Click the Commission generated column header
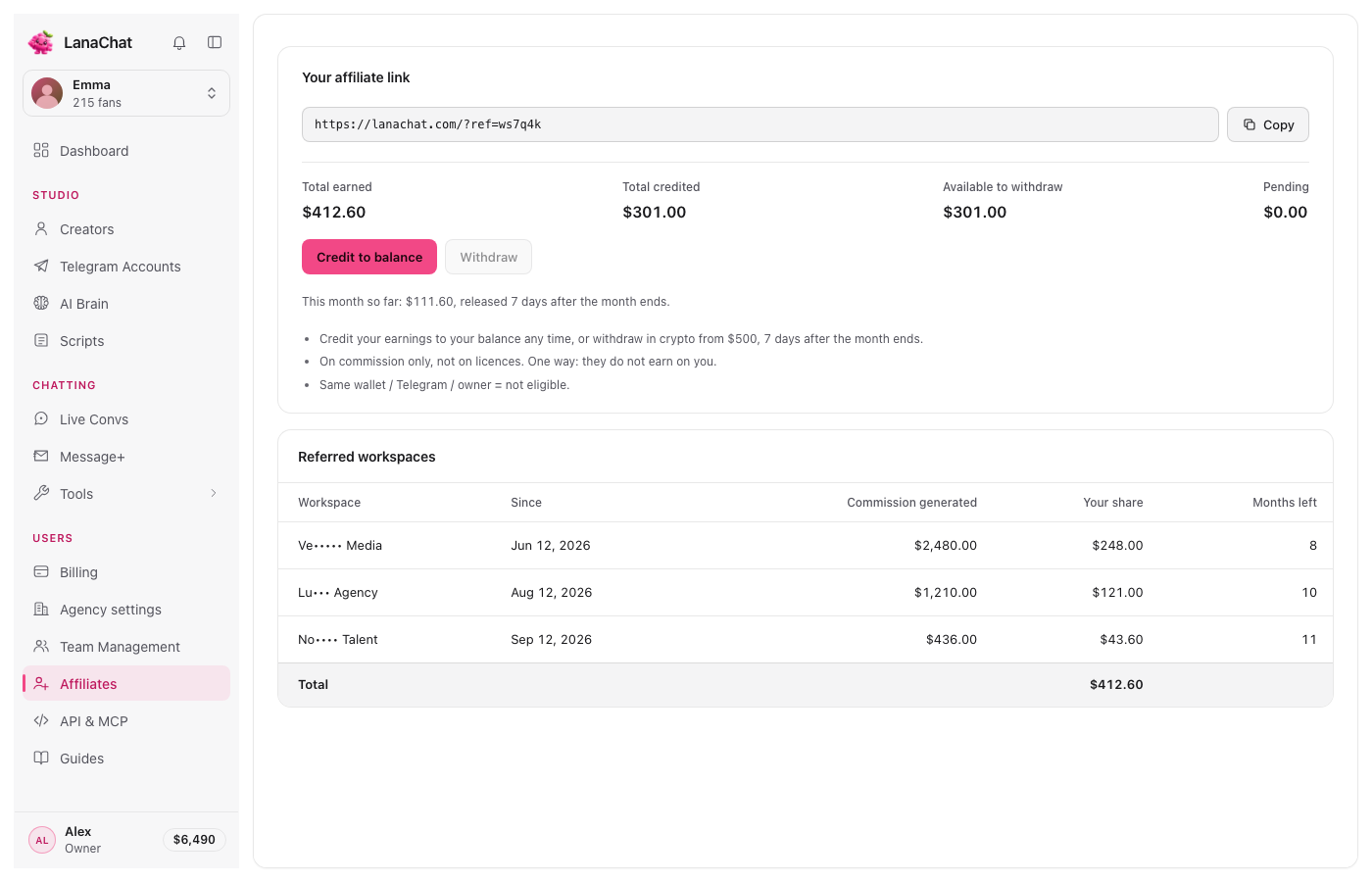Screen dimensions: 1372x882 pyautogui.click(x=911, y=502)
